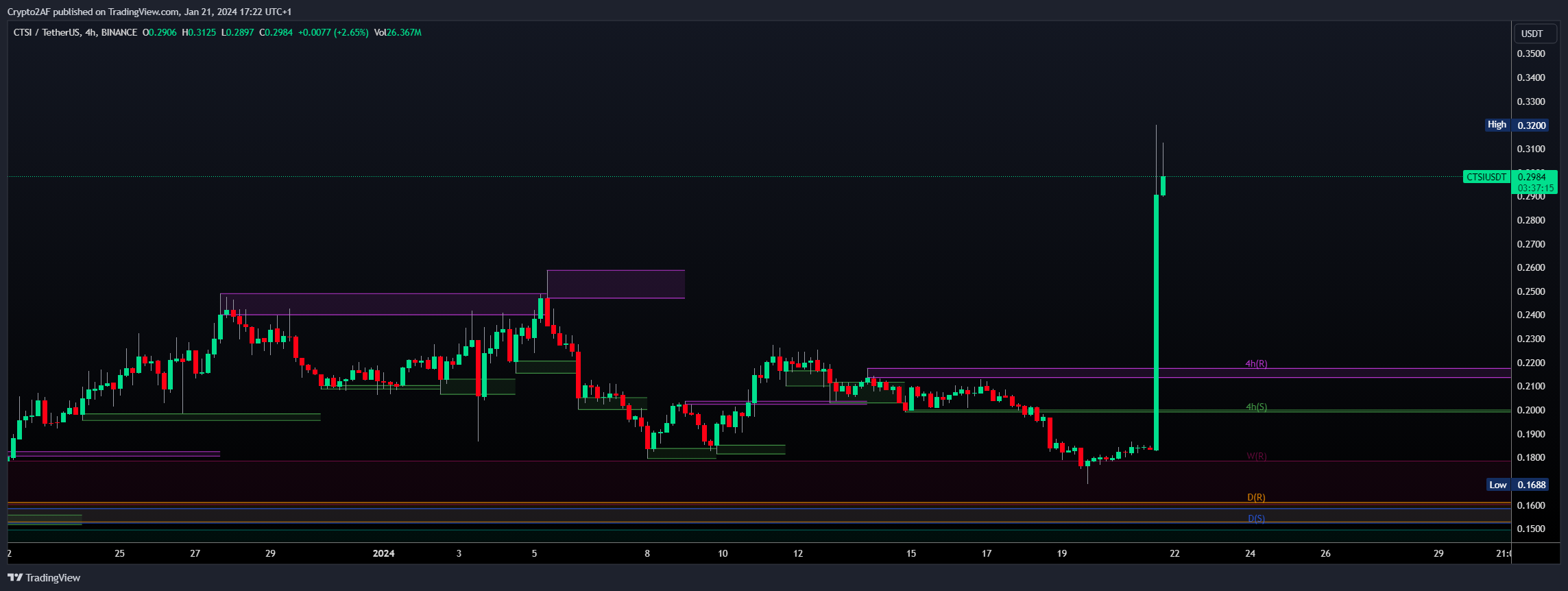The image size is (1568, 591).
Task: Click the 0.2800 price axis label
Action: (1531, 220)
